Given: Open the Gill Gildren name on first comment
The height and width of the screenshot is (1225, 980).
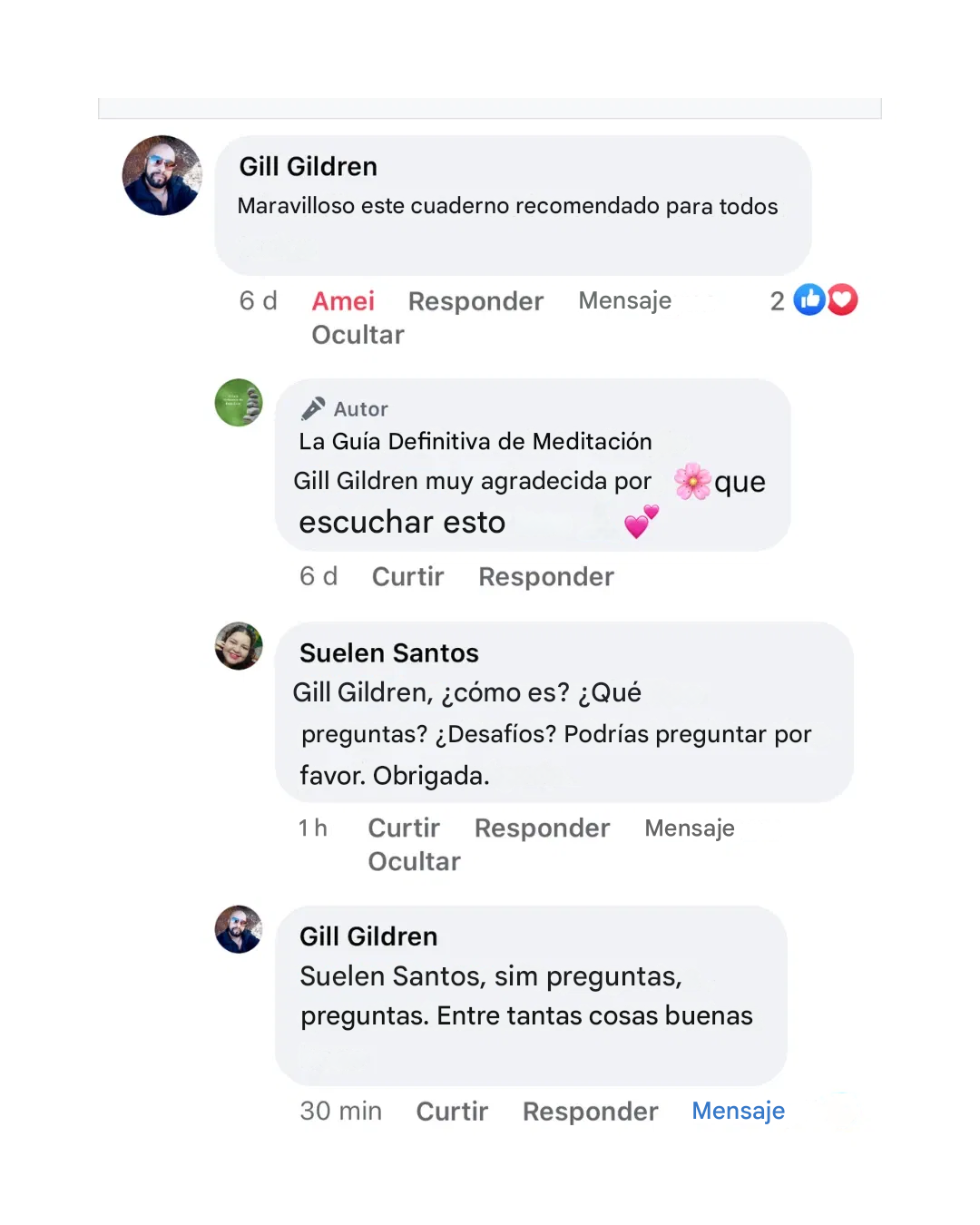Looking at the screenshot, I should (308, 166).
